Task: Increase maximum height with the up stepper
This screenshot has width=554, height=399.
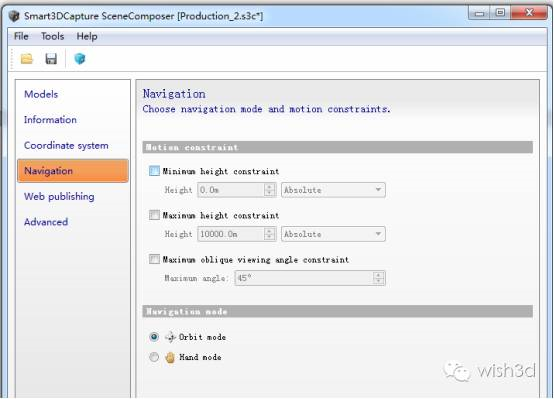Action: click(x=270, y=231)
